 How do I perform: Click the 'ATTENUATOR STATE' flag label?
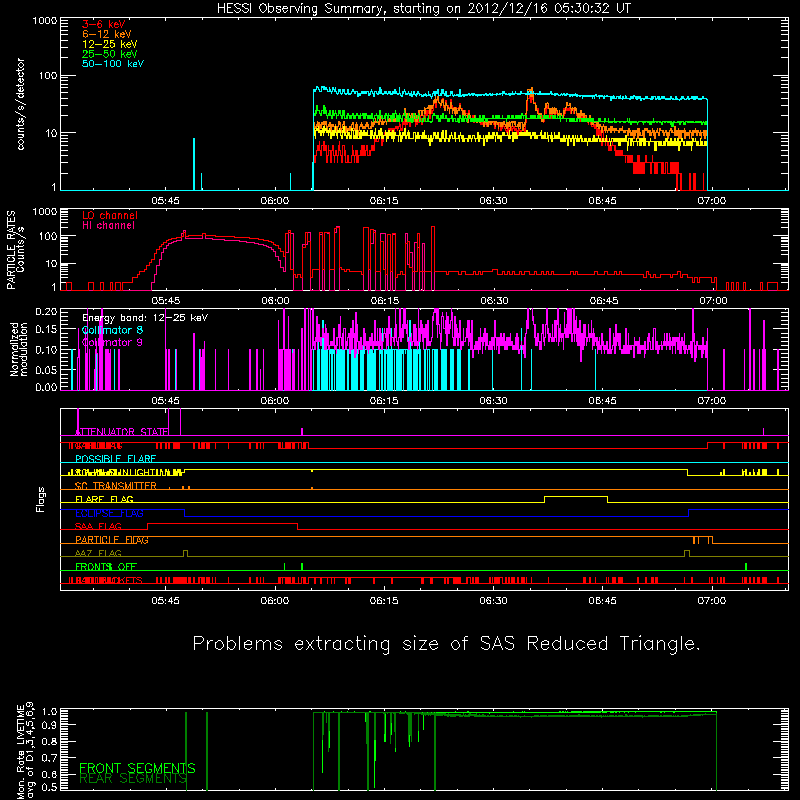122,432
